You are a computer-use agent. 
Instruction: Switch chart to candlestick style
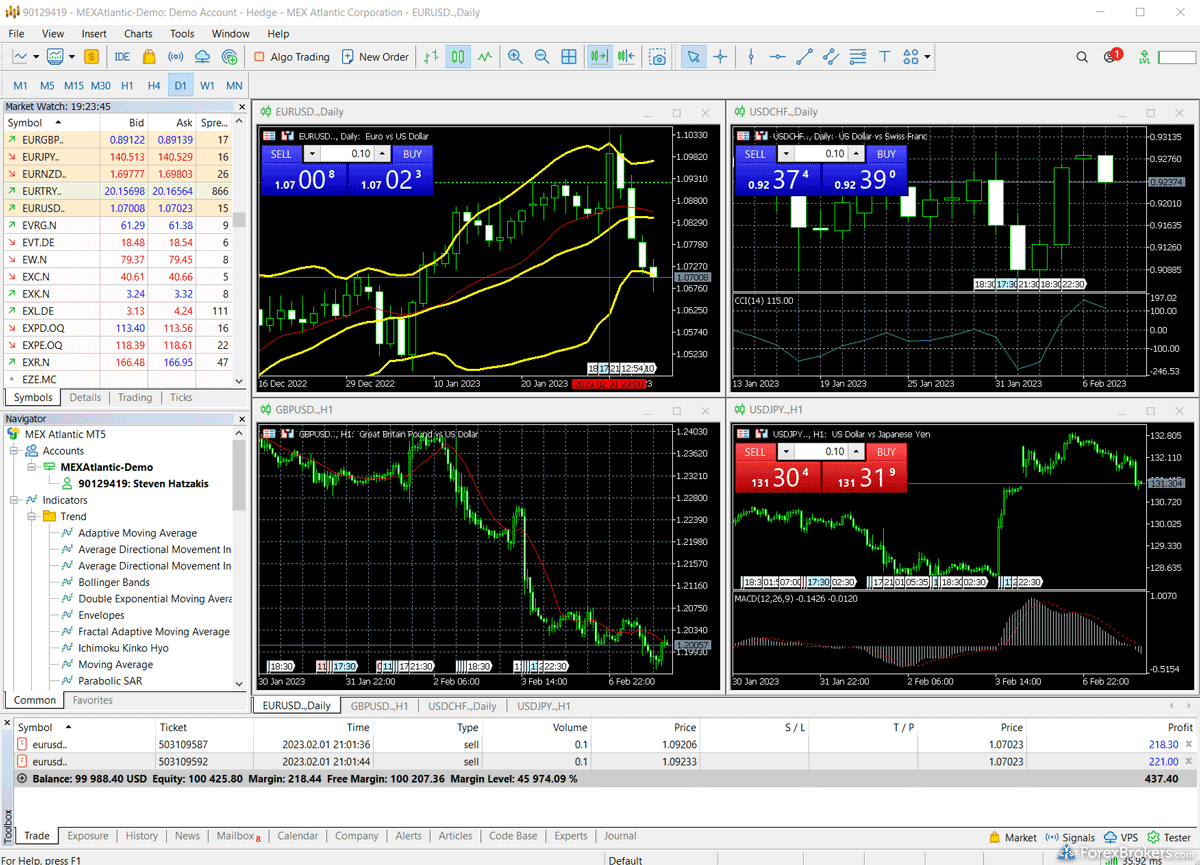[458, 57]
